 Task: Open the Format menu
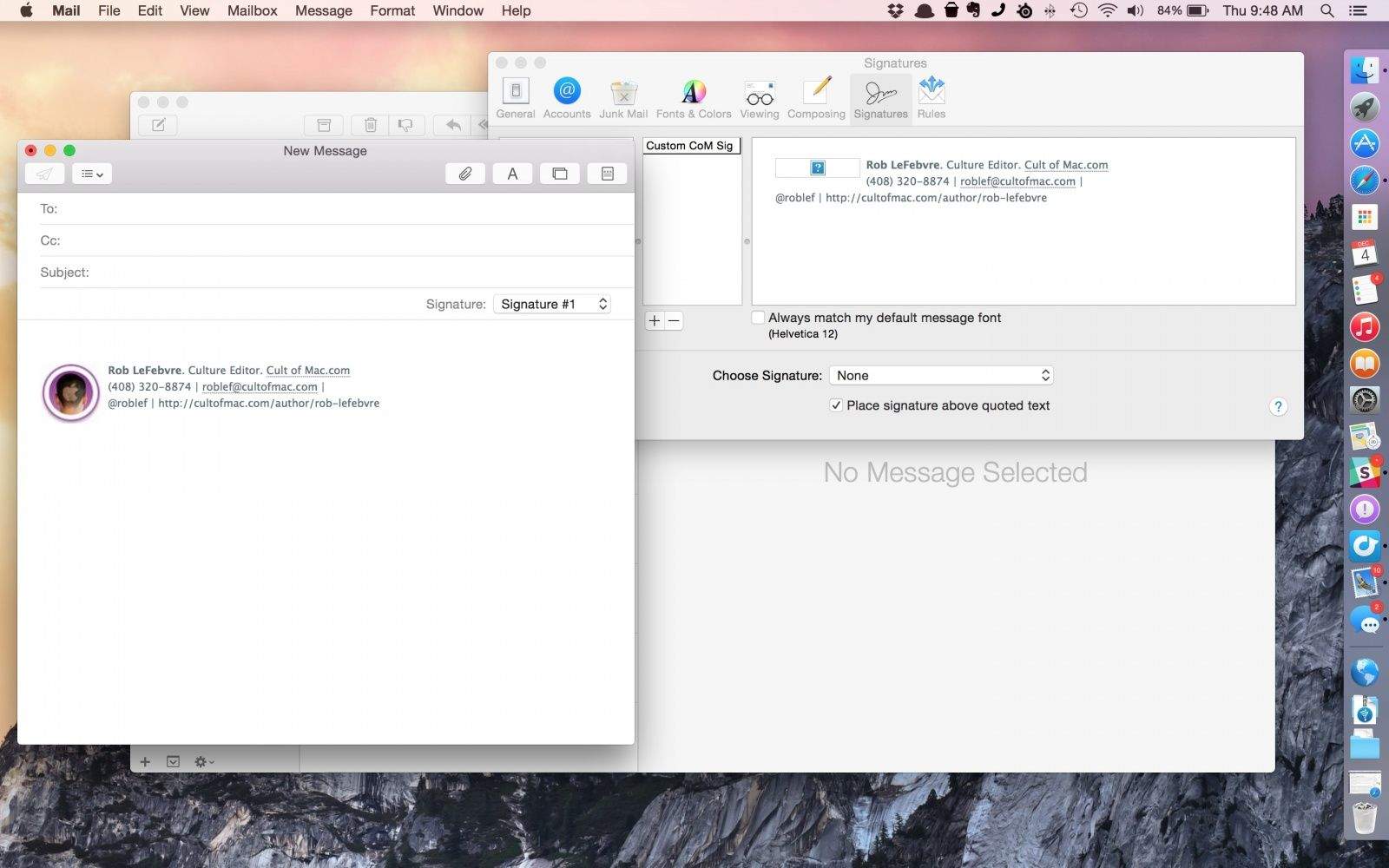click(392, 10)
